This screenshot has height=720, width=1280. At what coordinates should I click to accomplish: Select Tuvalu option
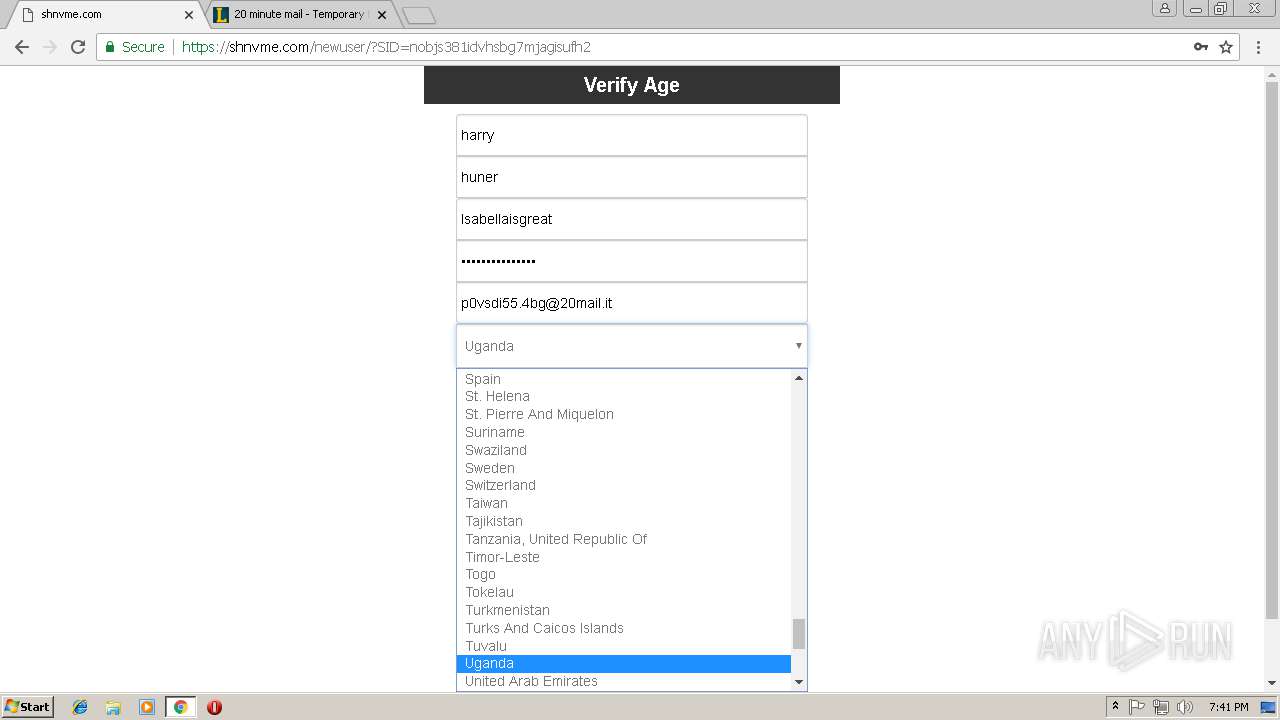point(624,646)
